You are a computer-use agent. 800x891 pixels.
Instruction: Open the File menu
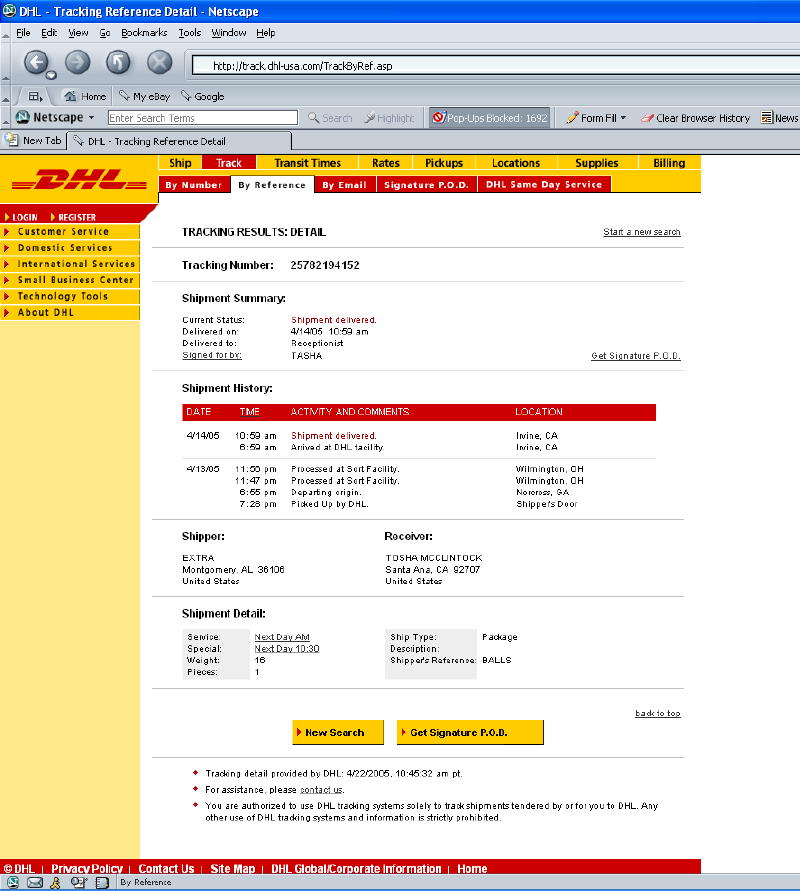23,33
